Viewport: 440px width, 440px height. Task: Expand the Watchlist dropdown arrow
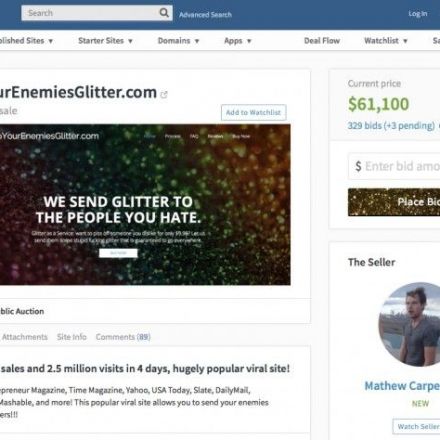(x=405, y=41)
